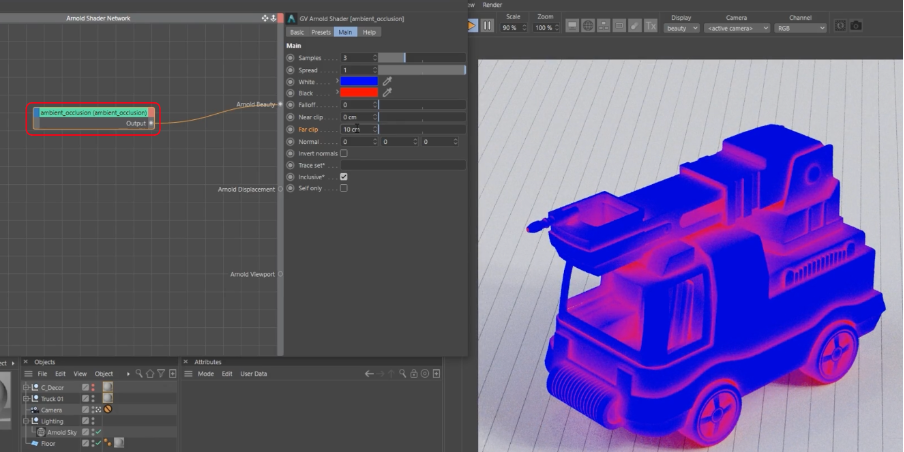Click the dock arrow icon in Shader Network header
This screenshot has width=904, height=452.
273,18
